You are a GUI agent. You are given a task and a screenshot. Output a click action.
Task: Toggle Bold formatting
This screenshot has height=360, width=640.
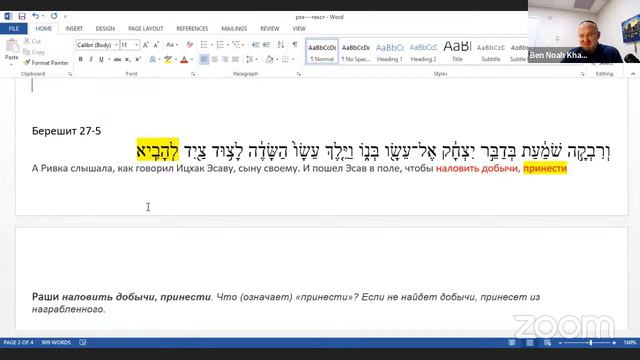(80, 60)
